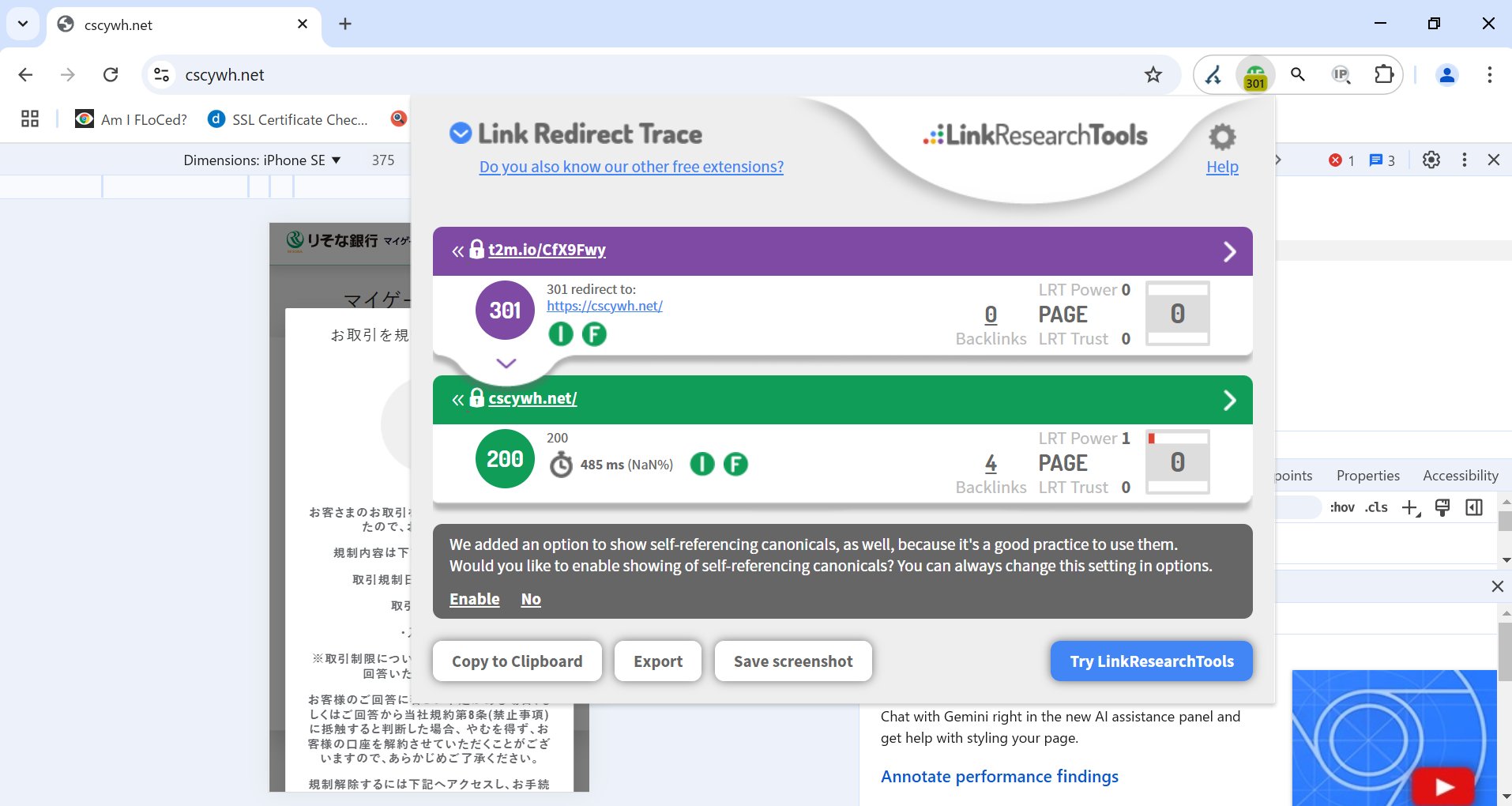
Task: Expand the t2m.io/CfX9Fwy row arrow
Action: tap(1229, 252)
